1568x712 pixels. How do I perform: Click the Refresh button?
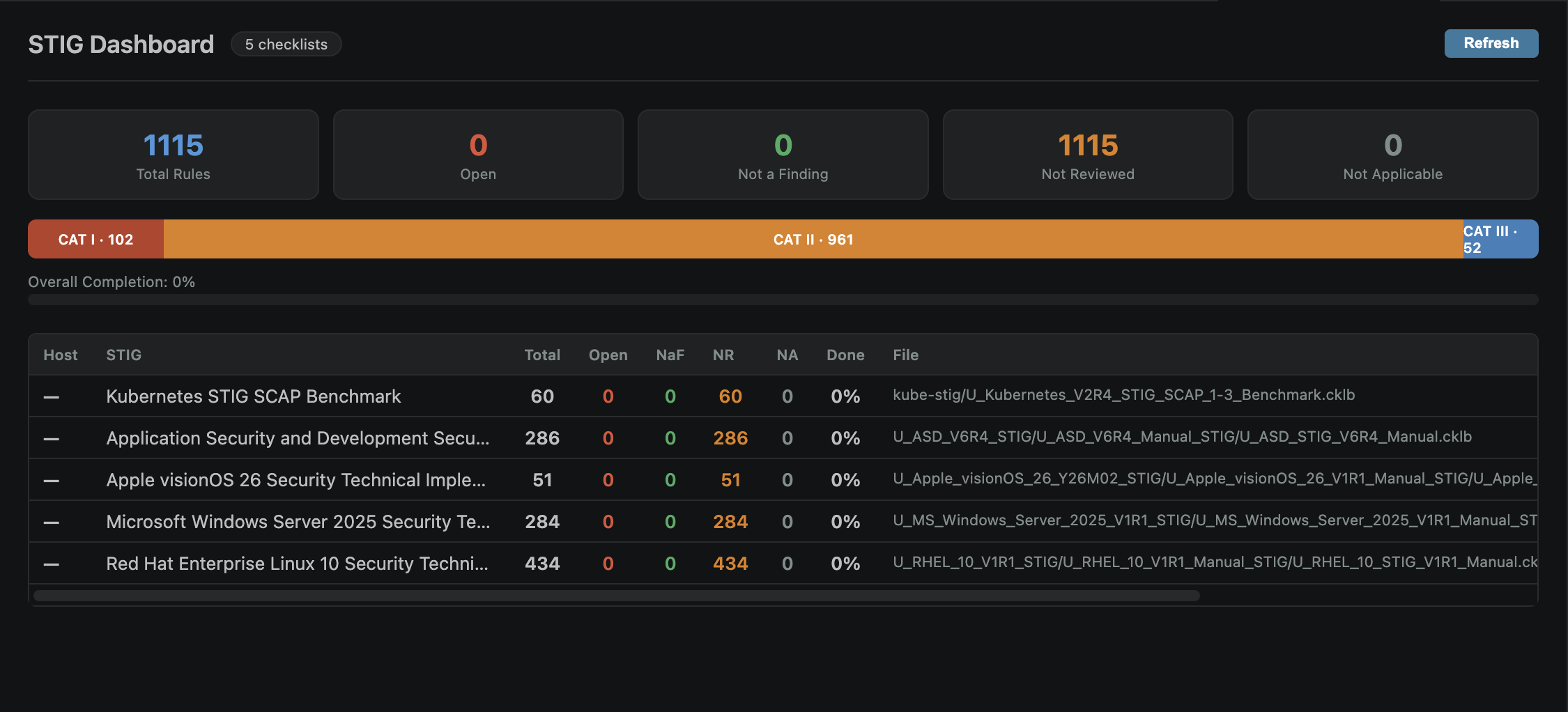[1491, 43]
